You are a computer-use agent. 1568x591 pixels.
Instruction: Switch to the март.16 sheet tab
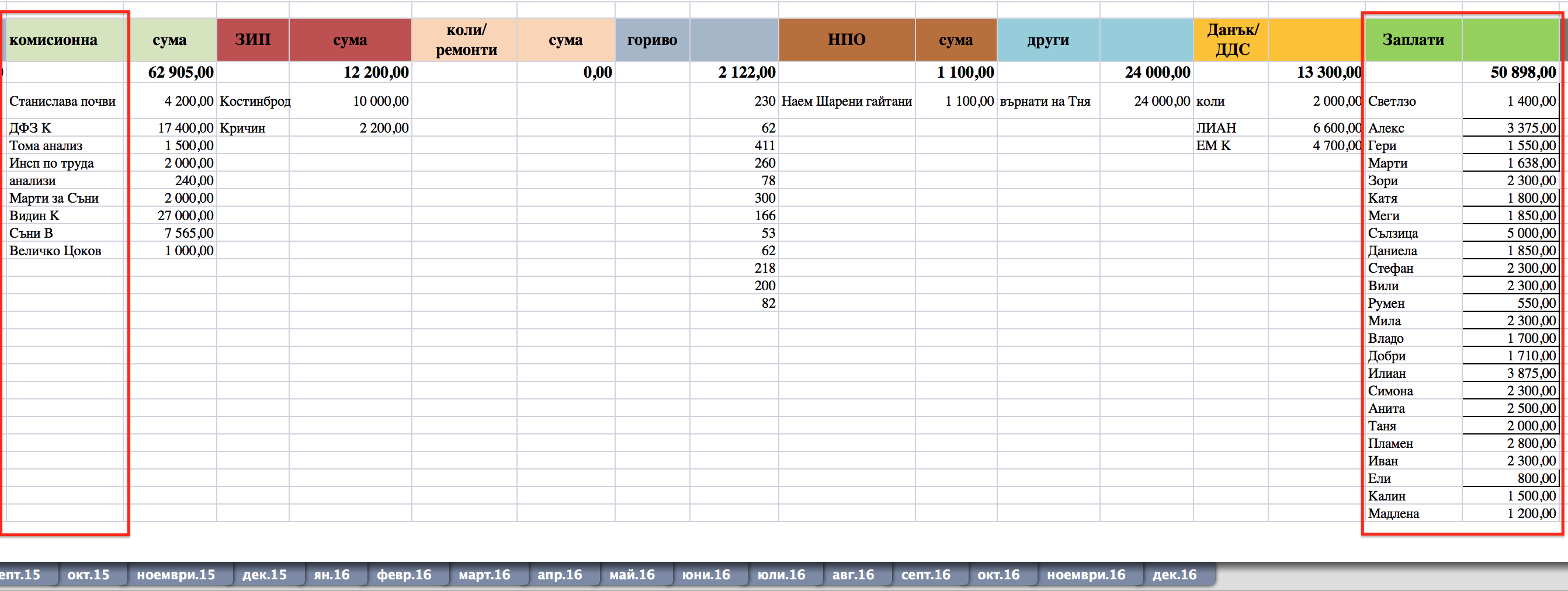tap(484, 575)
